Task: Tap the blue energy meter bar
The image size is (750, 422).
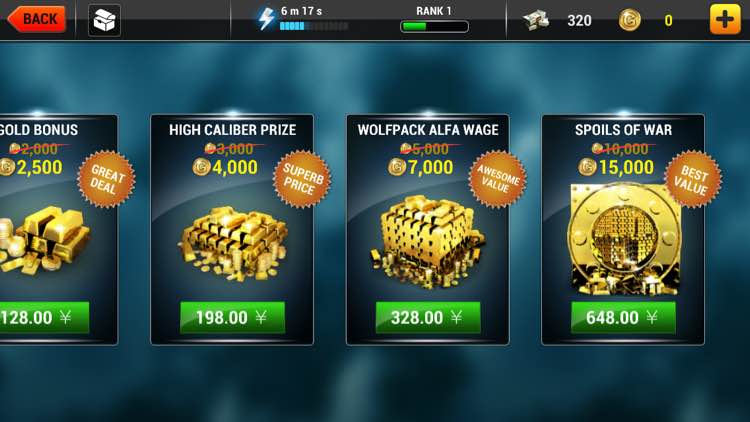Action: coord(314,26)
